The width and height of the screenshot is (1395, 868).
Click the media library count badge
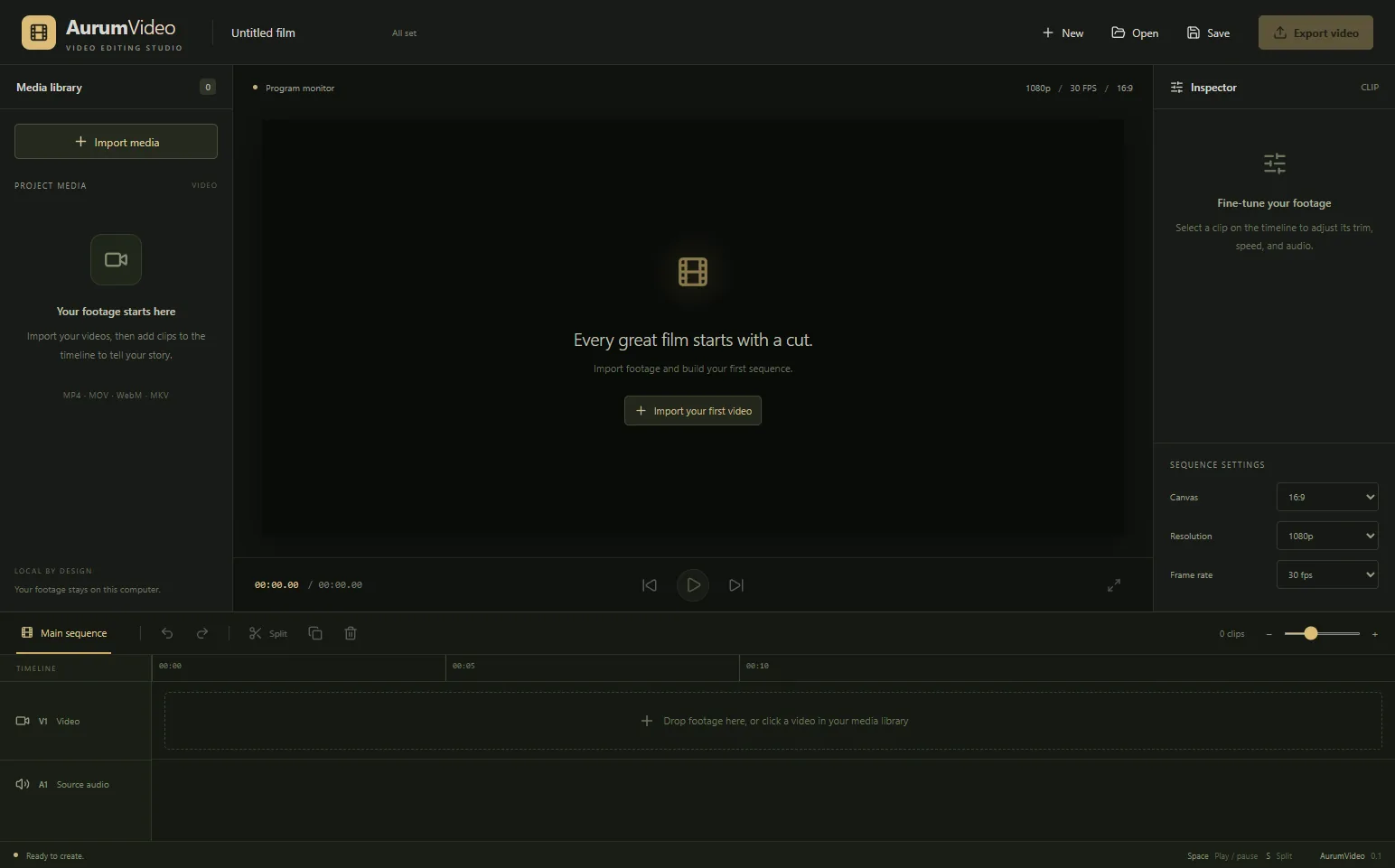[x=208, y=88]
